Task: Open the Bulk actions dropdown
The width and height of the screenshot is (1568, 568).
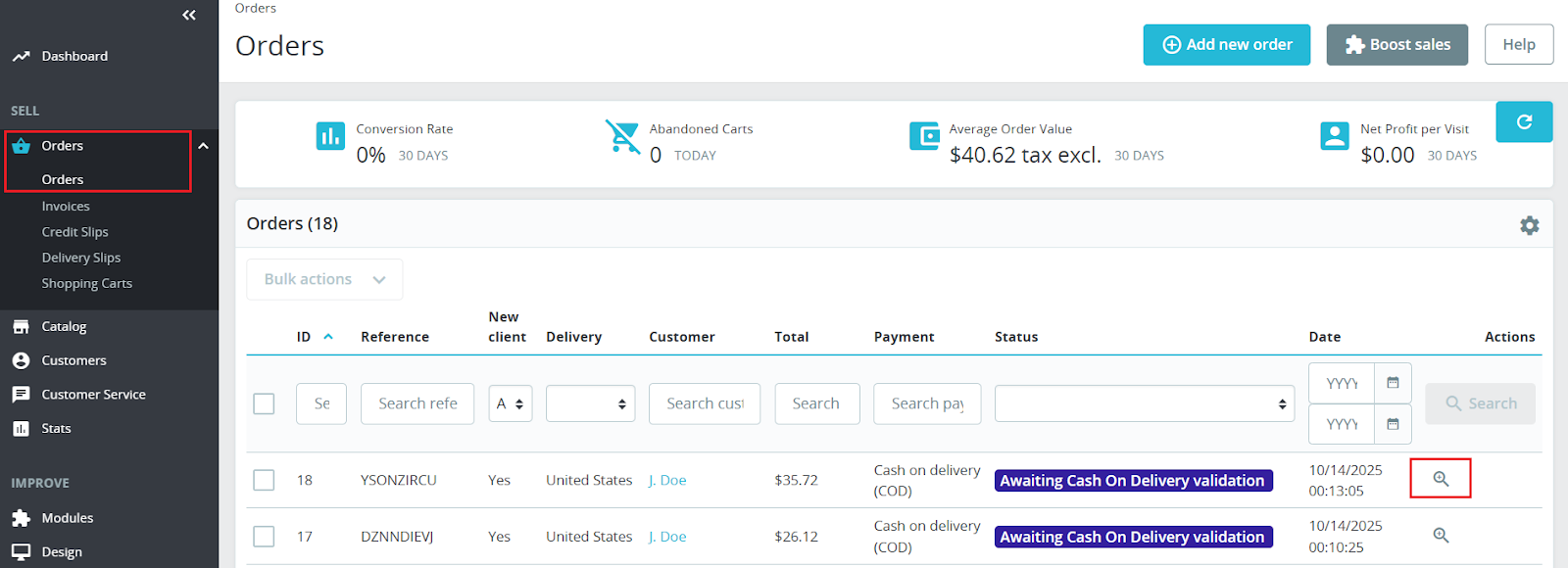Action: [x=324, y=279]
